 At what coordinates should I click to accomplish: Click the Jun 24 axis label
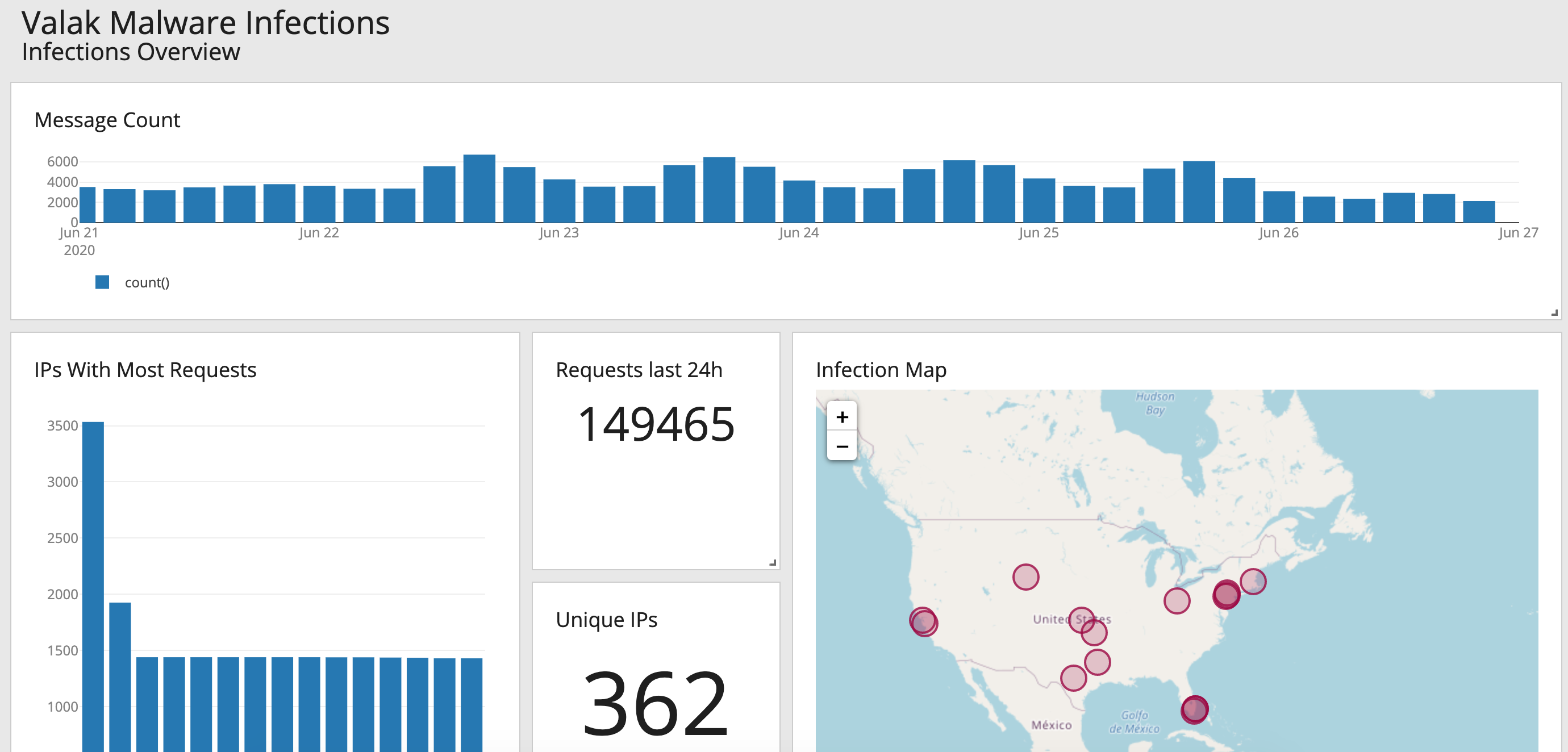point(799,232)
